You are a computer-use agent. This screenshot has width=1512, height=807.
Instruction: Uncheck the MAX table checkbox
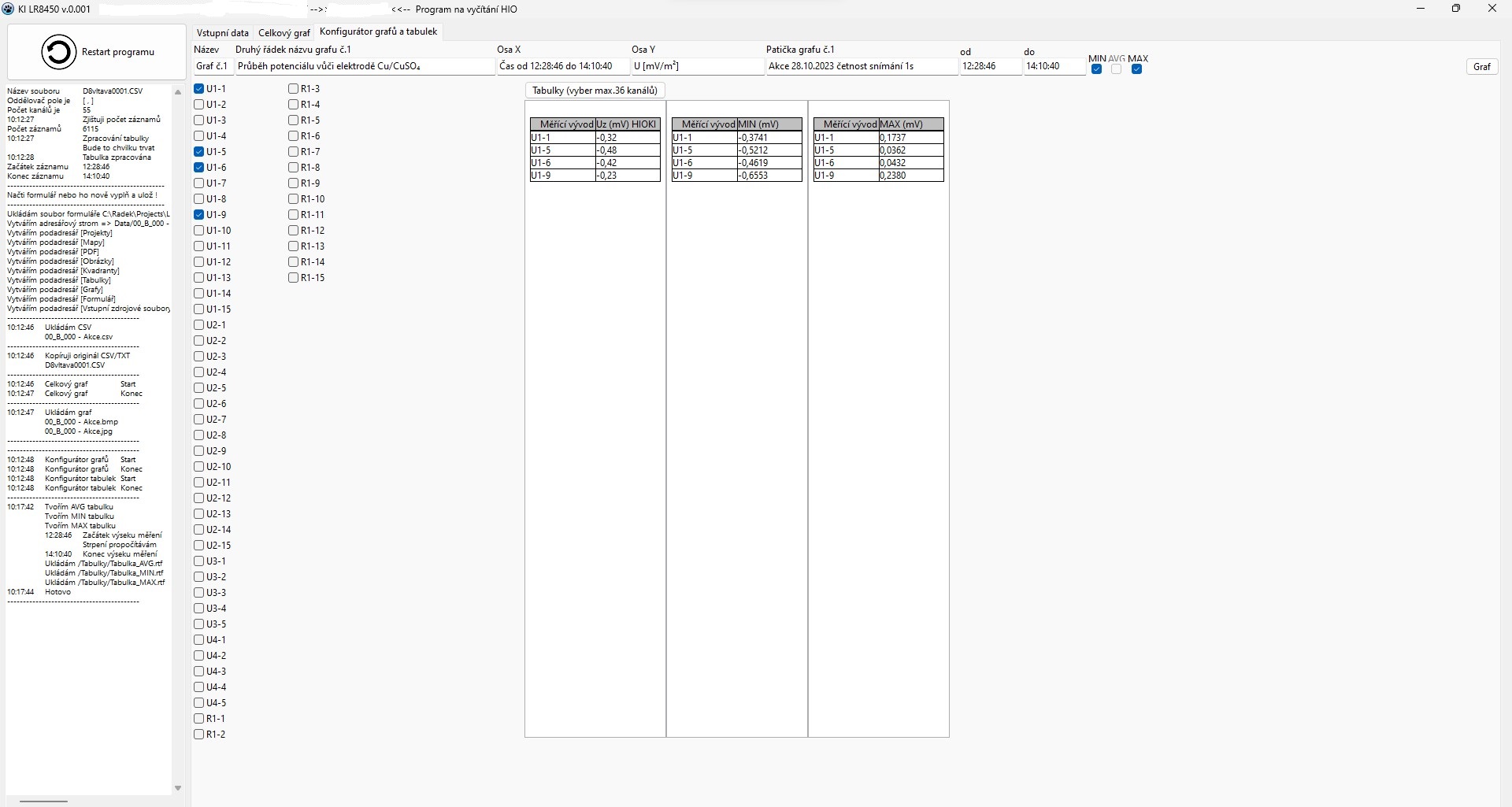(1136, 69)
